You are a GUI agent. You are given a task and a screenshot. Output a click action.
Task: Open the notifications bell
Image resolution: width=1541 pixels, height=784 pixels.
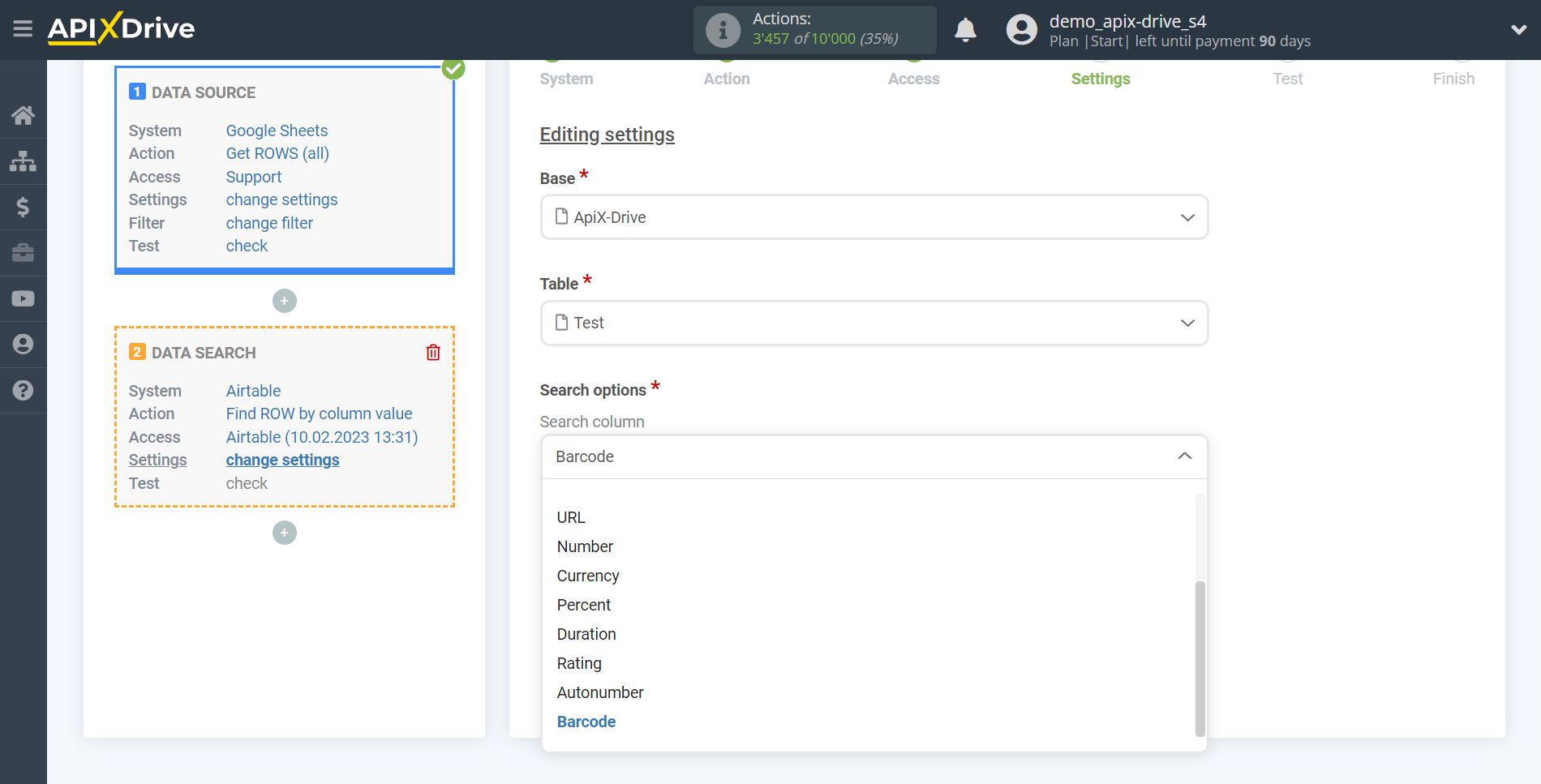point(965,30)
